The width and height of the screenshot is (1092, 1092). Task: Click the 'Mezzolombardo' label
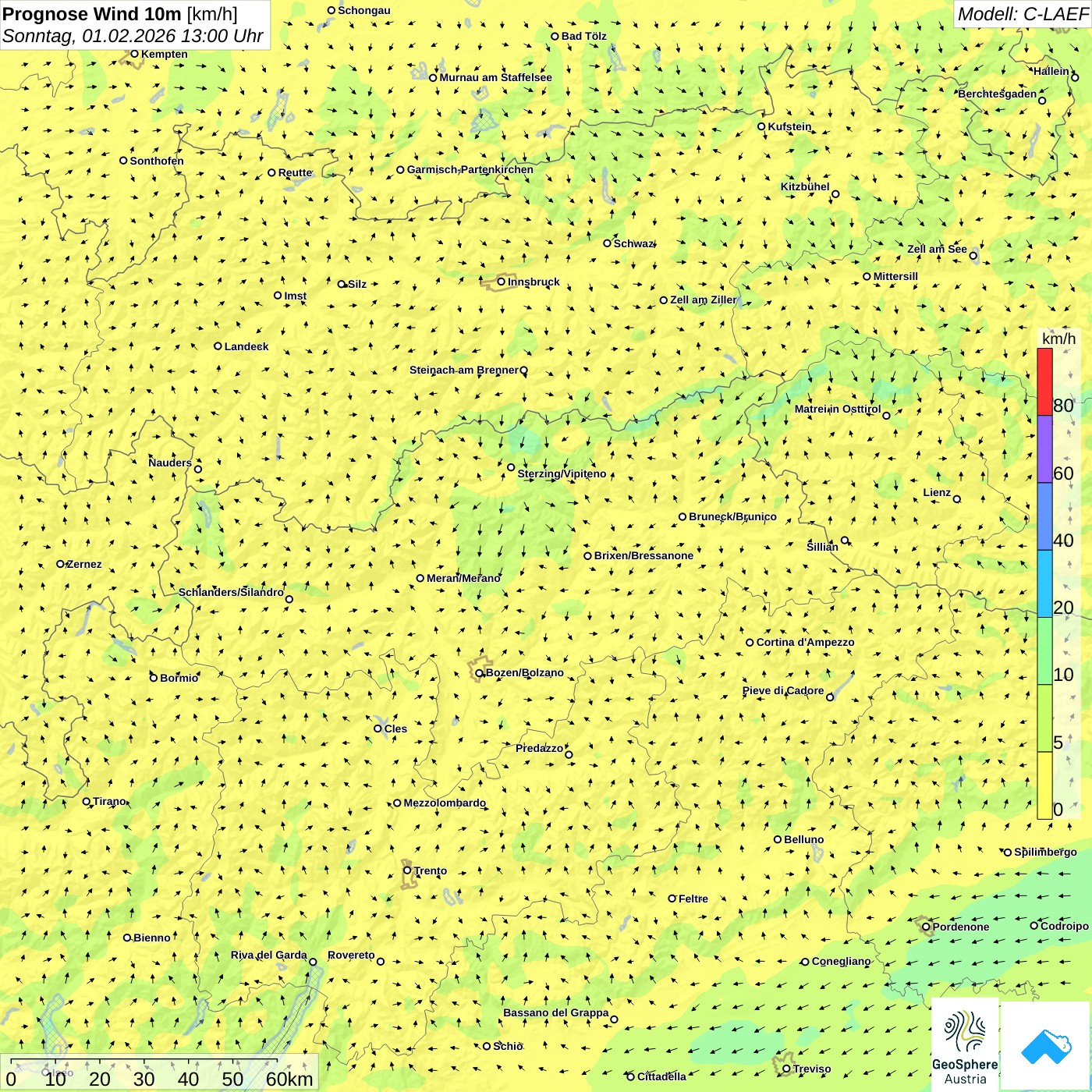445,803
